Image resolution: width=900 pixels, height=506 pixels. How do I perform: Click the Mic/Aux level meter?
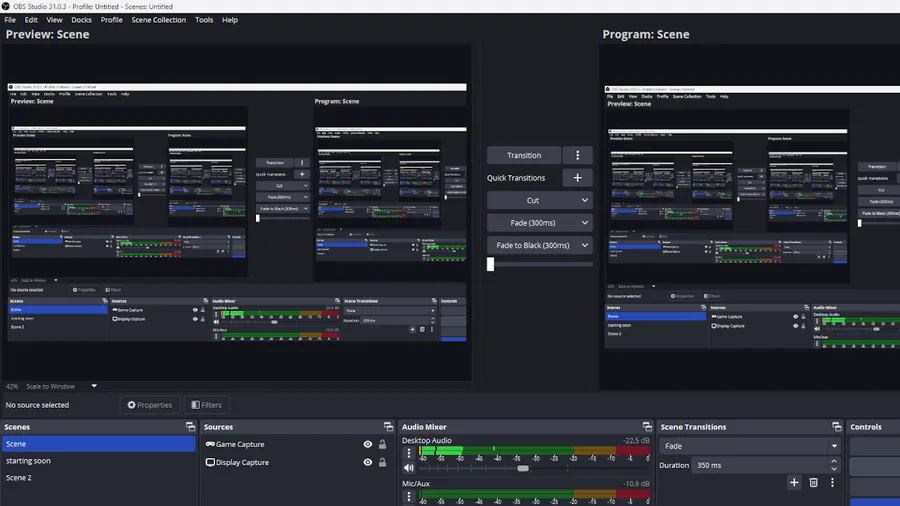click(534, 493)
